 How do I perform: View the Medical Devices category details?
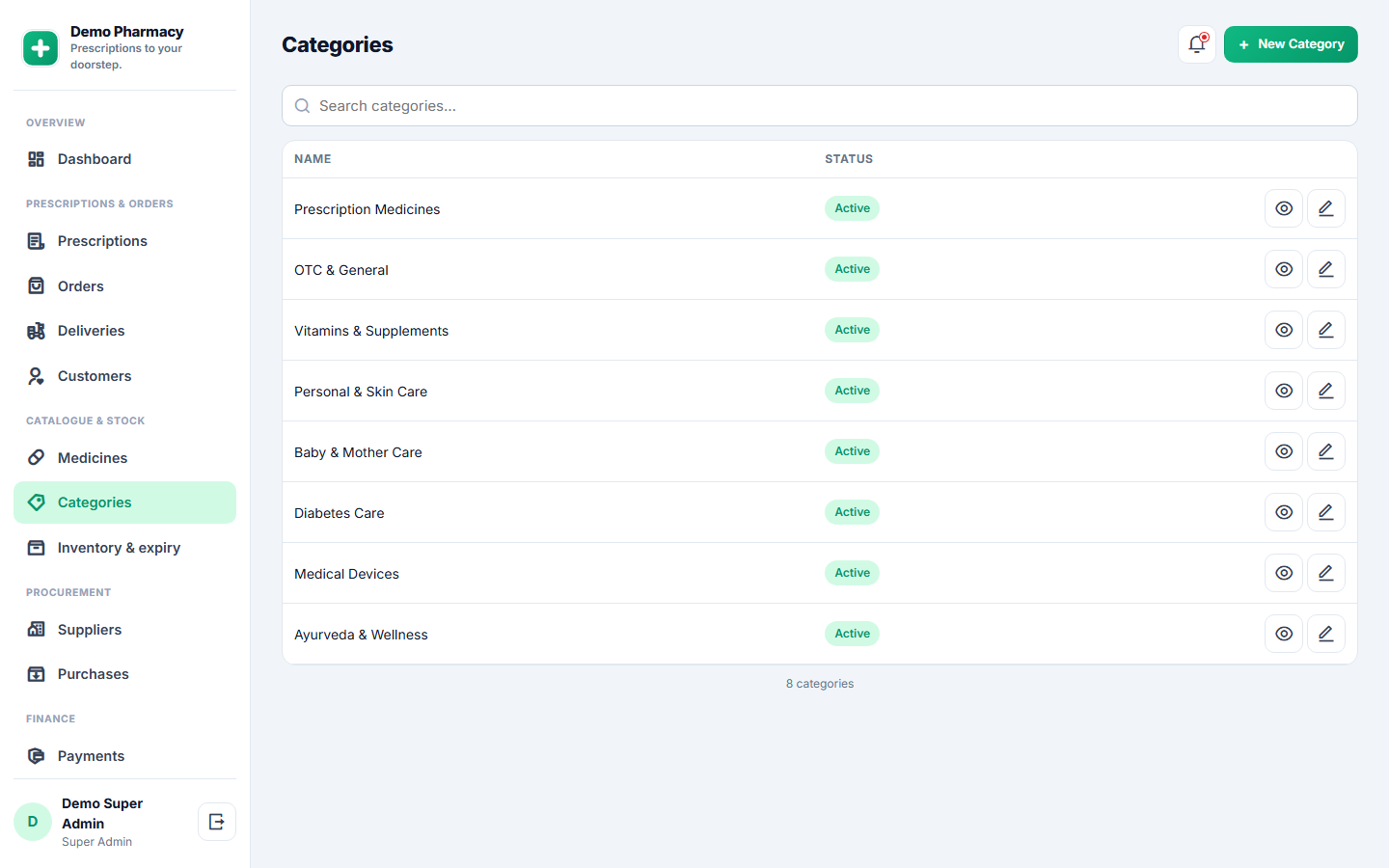tap(1284, 573)
